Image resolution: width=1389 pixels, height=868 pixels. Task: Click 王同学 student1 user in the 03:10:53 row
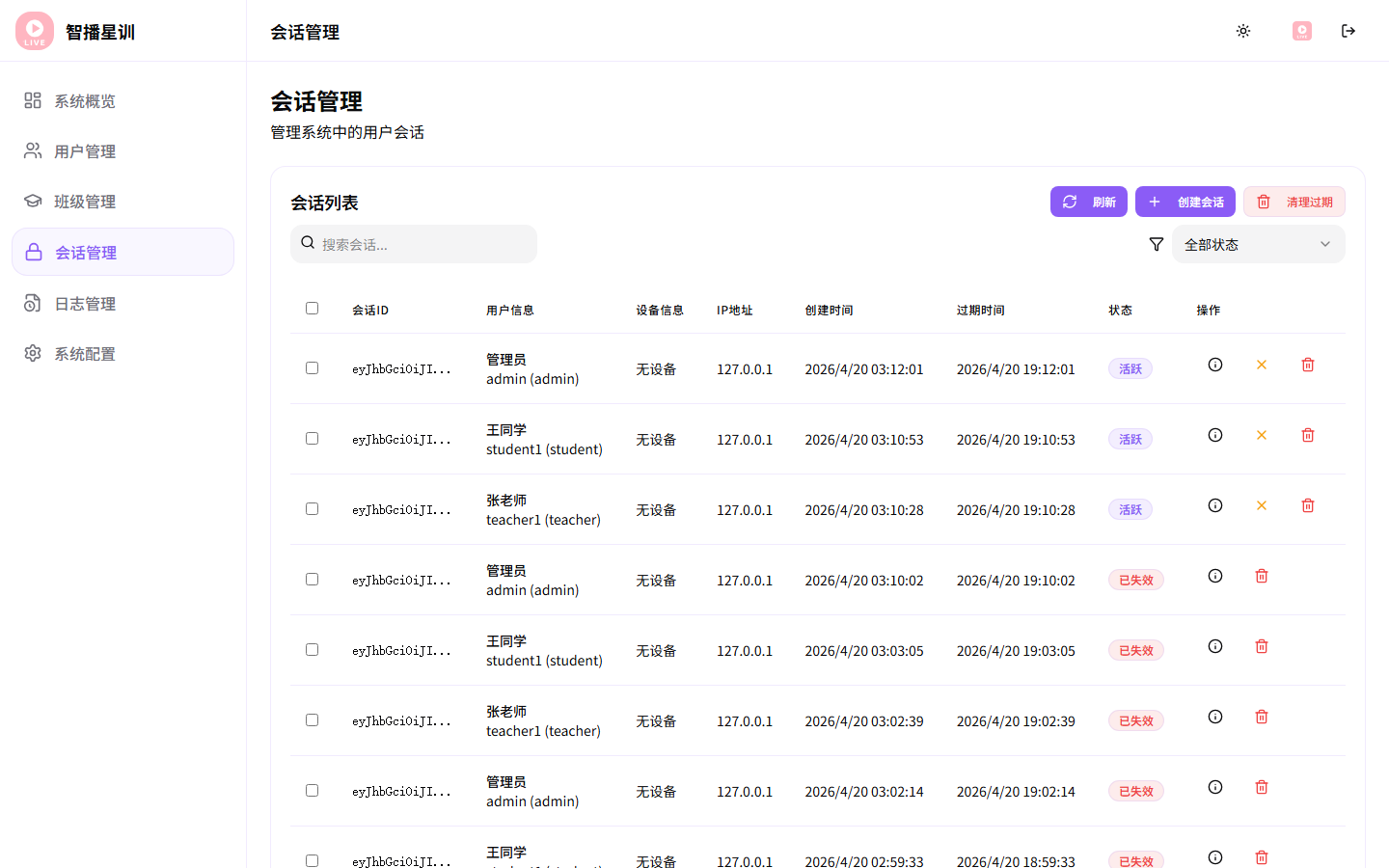point(544,440)
